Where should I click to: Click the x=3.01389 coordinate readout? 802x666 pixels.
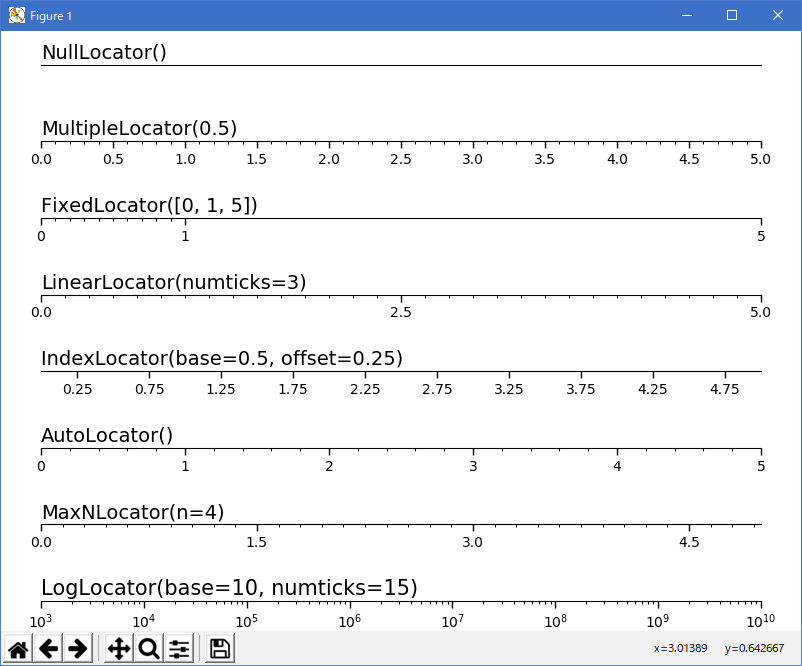pyautogui.click(x=680, y=649)
